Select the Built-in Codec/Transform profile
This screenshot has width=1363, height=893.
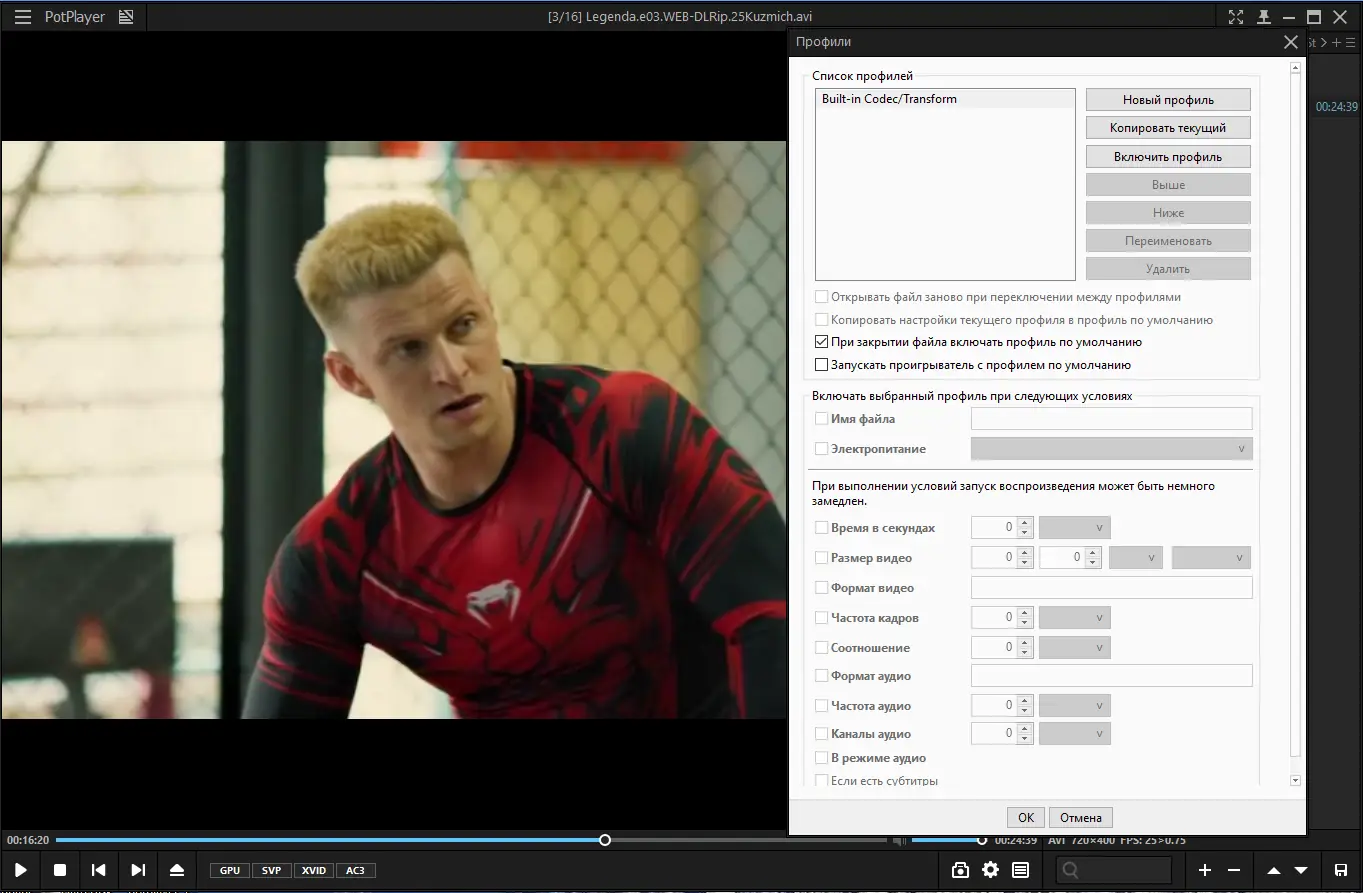tap(945, 99)
